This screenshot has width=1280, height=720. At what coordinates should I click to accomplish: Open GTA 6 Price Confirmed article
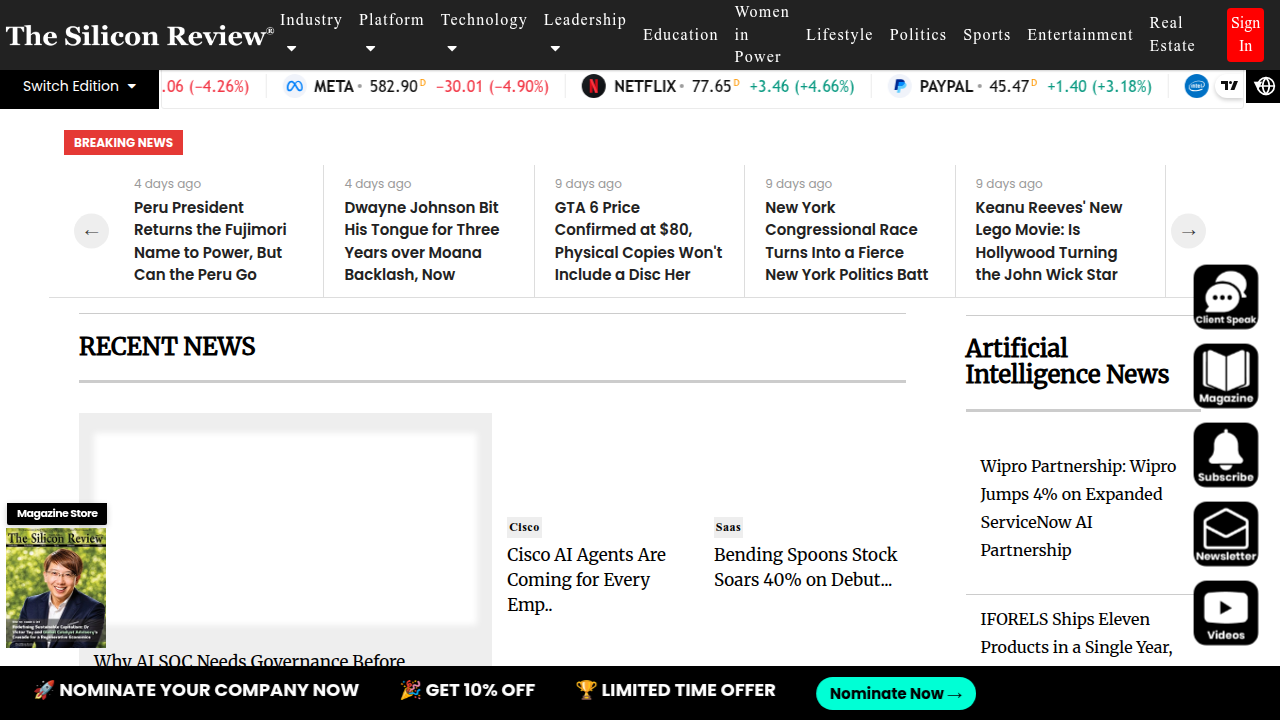click(x=639, y=241)
